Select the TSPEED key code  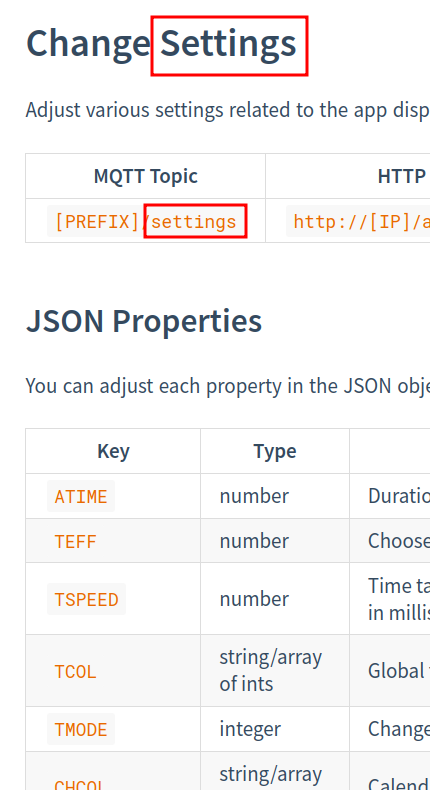(x=86, y=599)
